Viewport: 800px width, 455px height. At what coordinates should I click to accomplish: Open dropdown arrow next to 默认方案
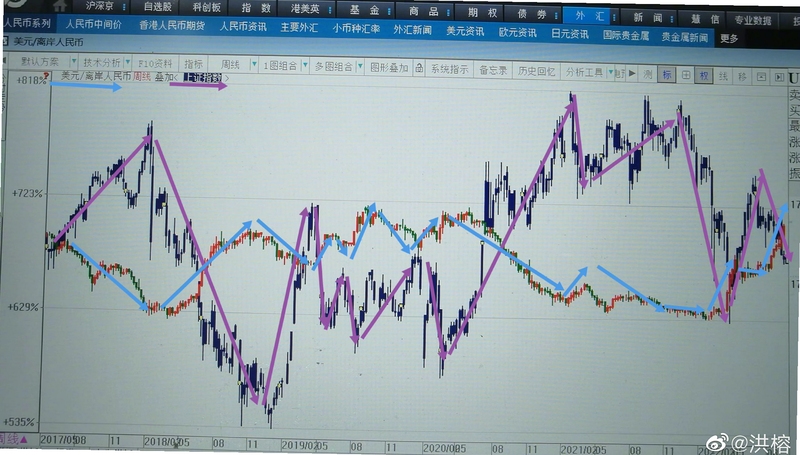pos(73,61)
